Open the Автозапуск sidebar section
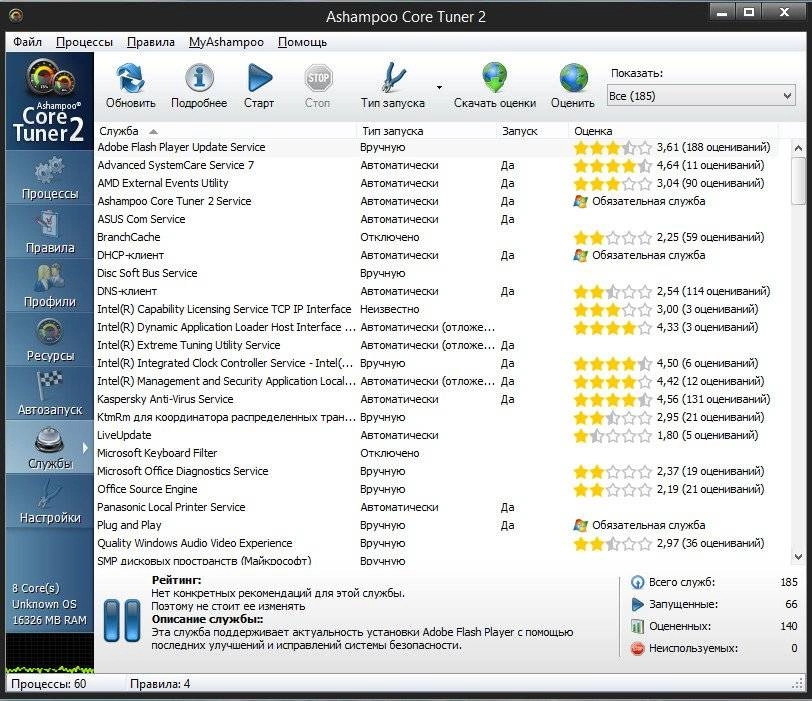This screenshot has height=701, width=812. pyautogui.click(x=50, y=394)
